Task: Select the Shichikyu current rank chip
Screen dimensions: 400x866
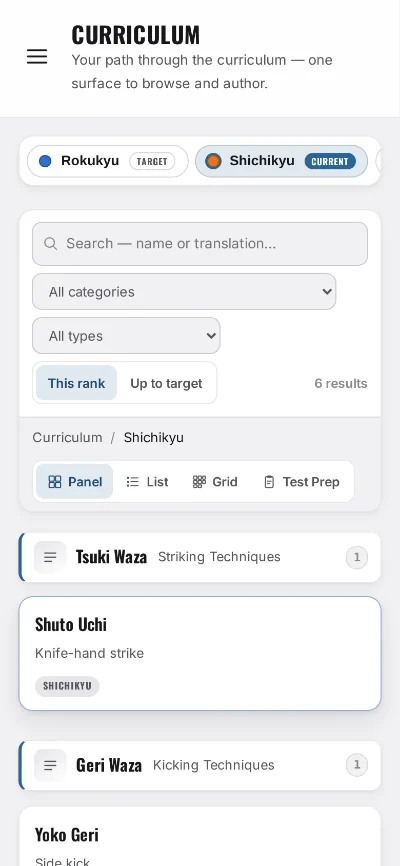Action: pos(281,161)
